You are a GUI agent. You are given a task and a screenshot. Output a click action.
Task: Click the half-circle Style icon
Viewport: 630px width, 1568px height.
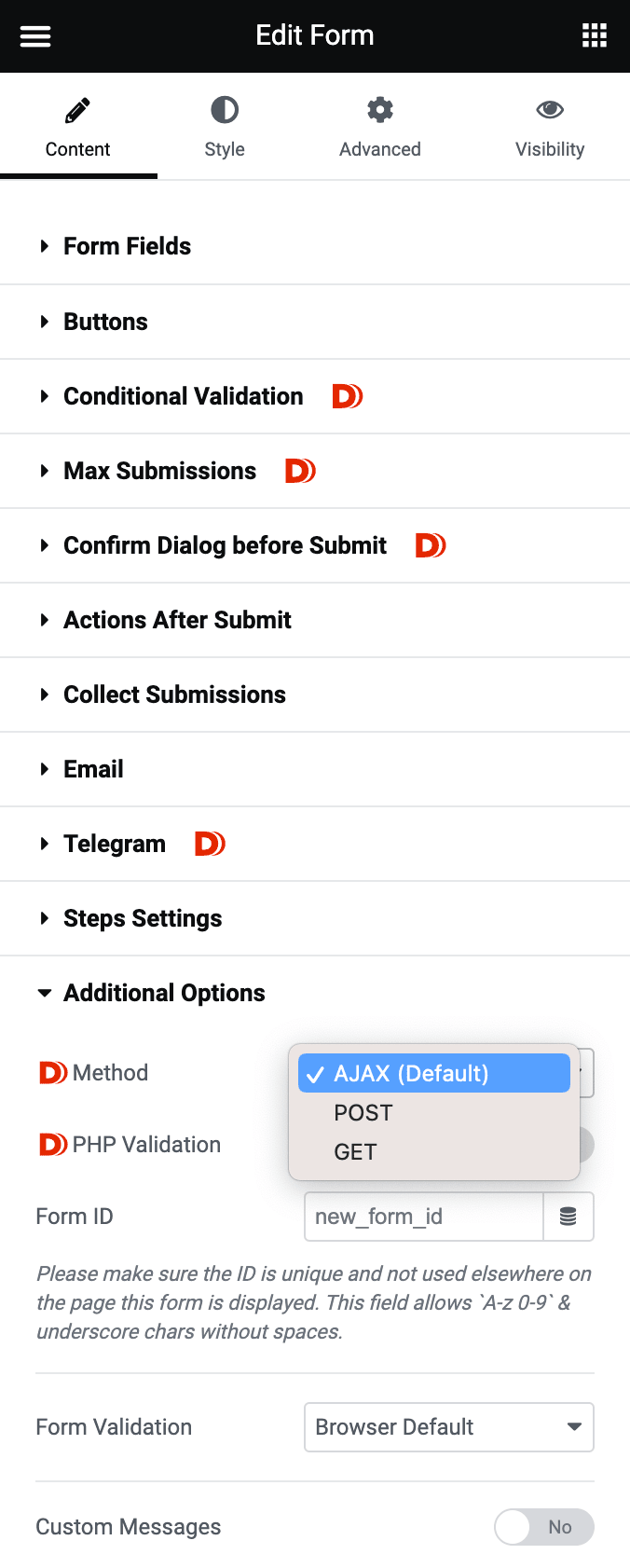click(225, 111)
